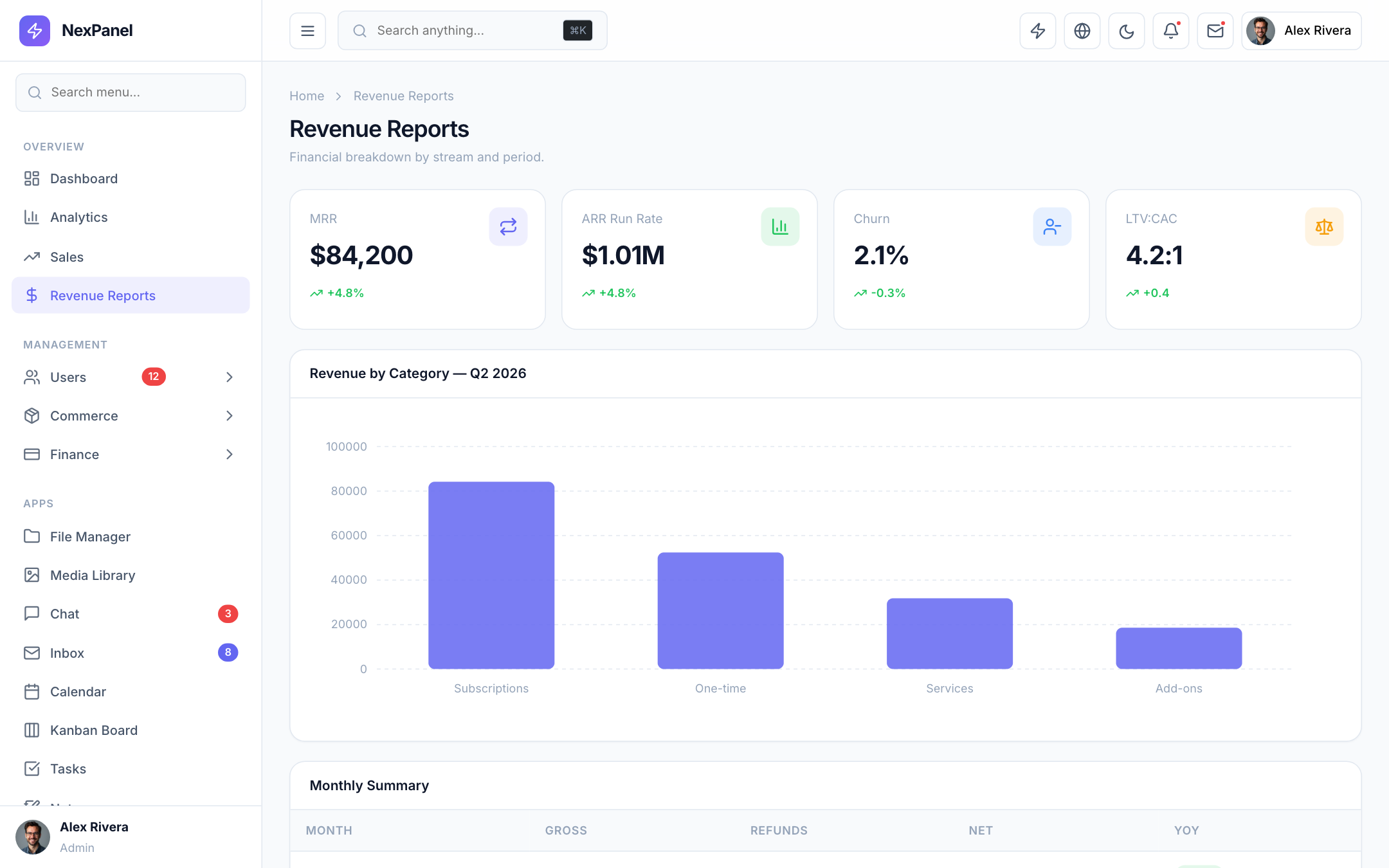This screenshot has height=868, width=1389.
Task: Open Media Library app
Action: coord(131,575)
